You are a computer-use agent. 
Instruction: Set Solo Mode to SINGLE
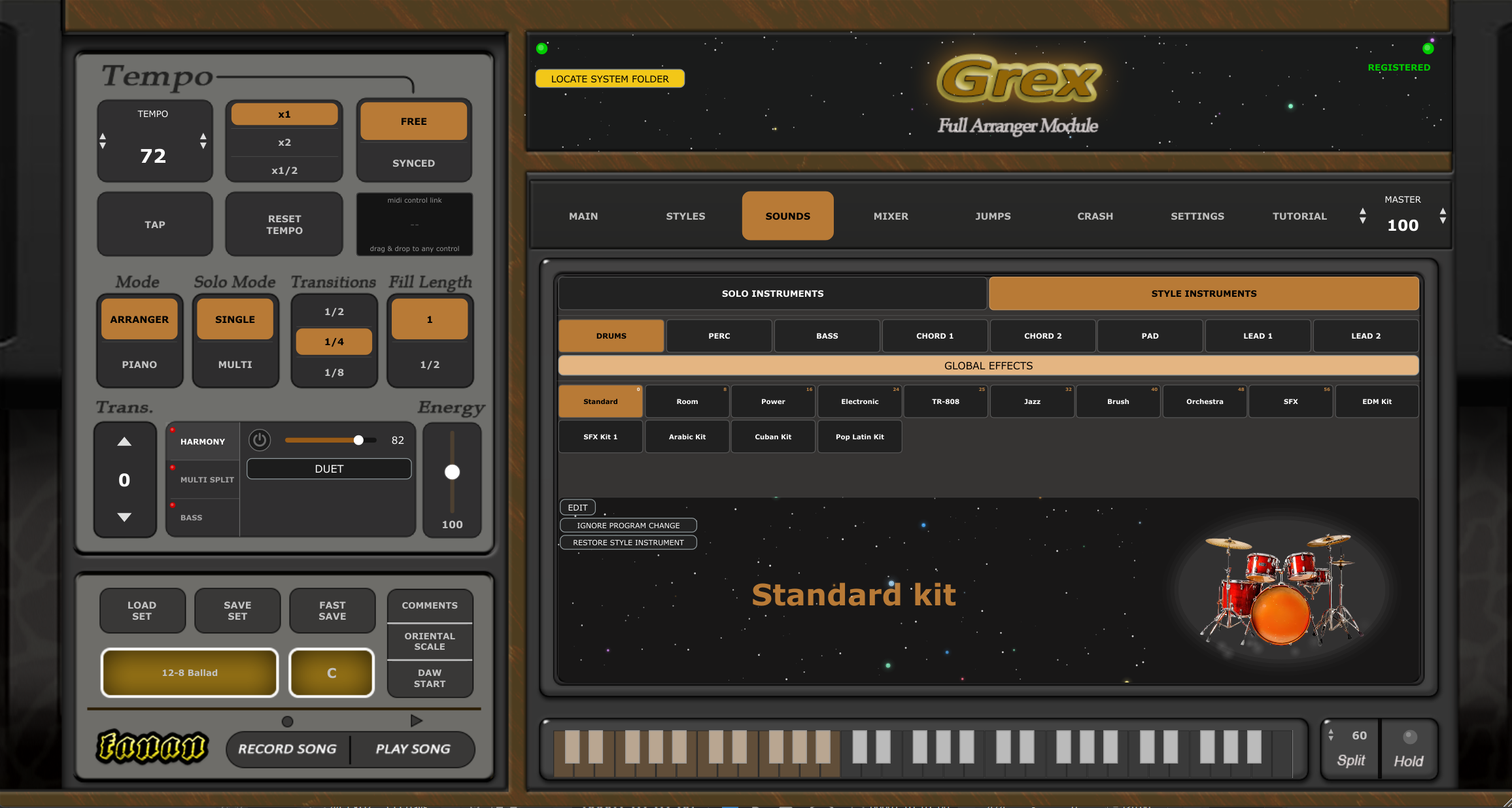pos(235,319)
